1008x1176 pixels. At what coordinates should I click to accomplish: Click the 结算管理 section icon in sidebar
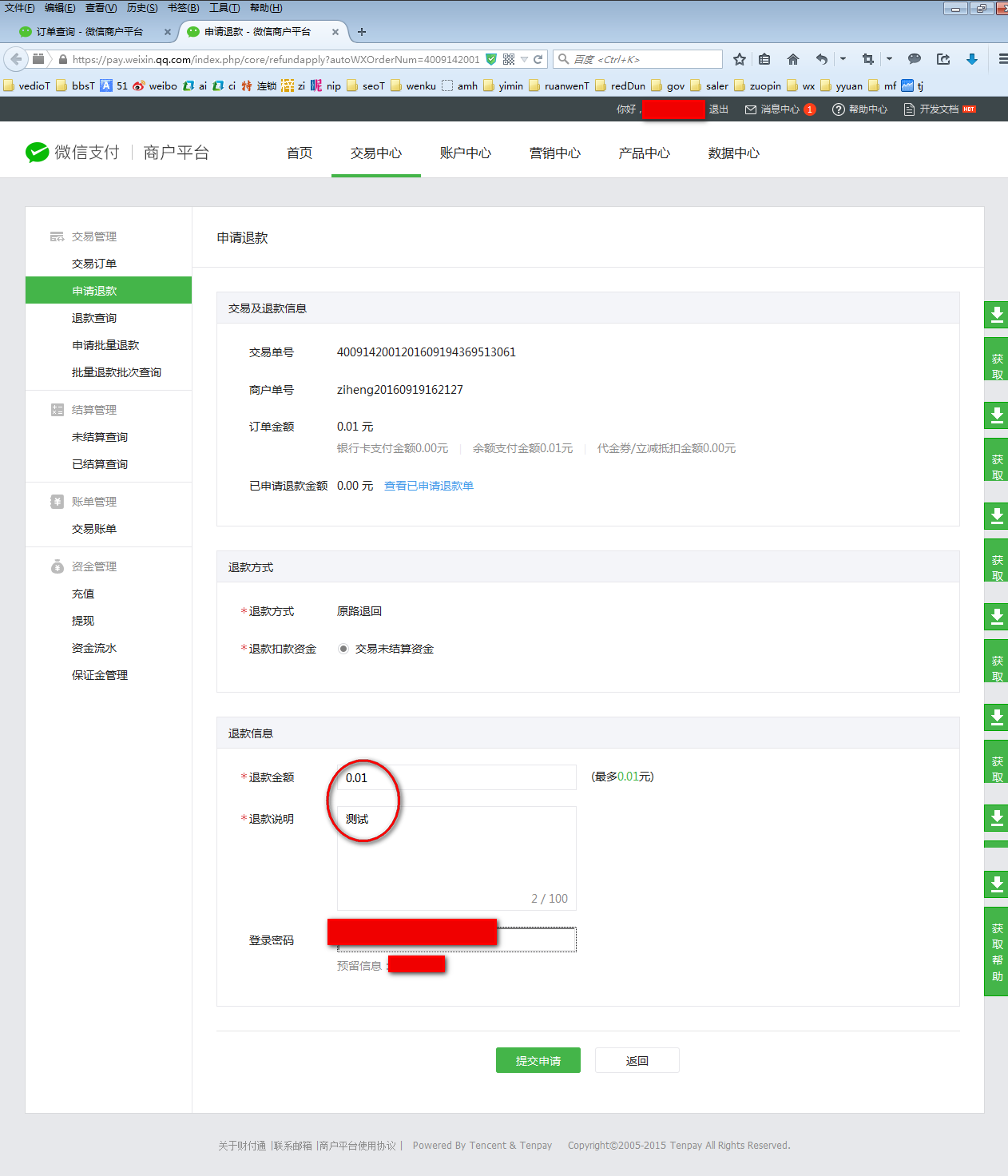click(57, 410)
